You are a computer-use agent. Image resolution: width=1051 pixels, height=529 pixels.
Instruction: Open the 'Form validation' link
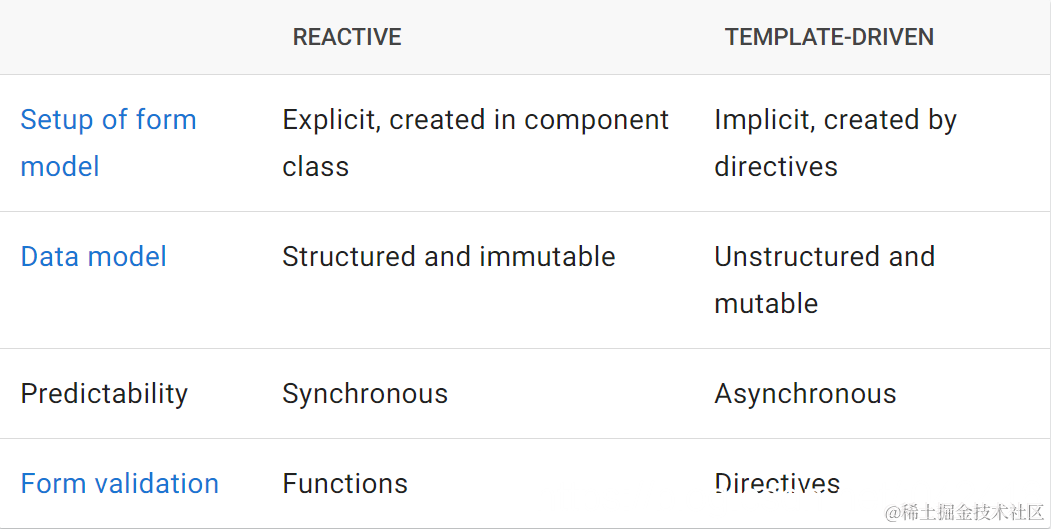click(x=119, y=484)
